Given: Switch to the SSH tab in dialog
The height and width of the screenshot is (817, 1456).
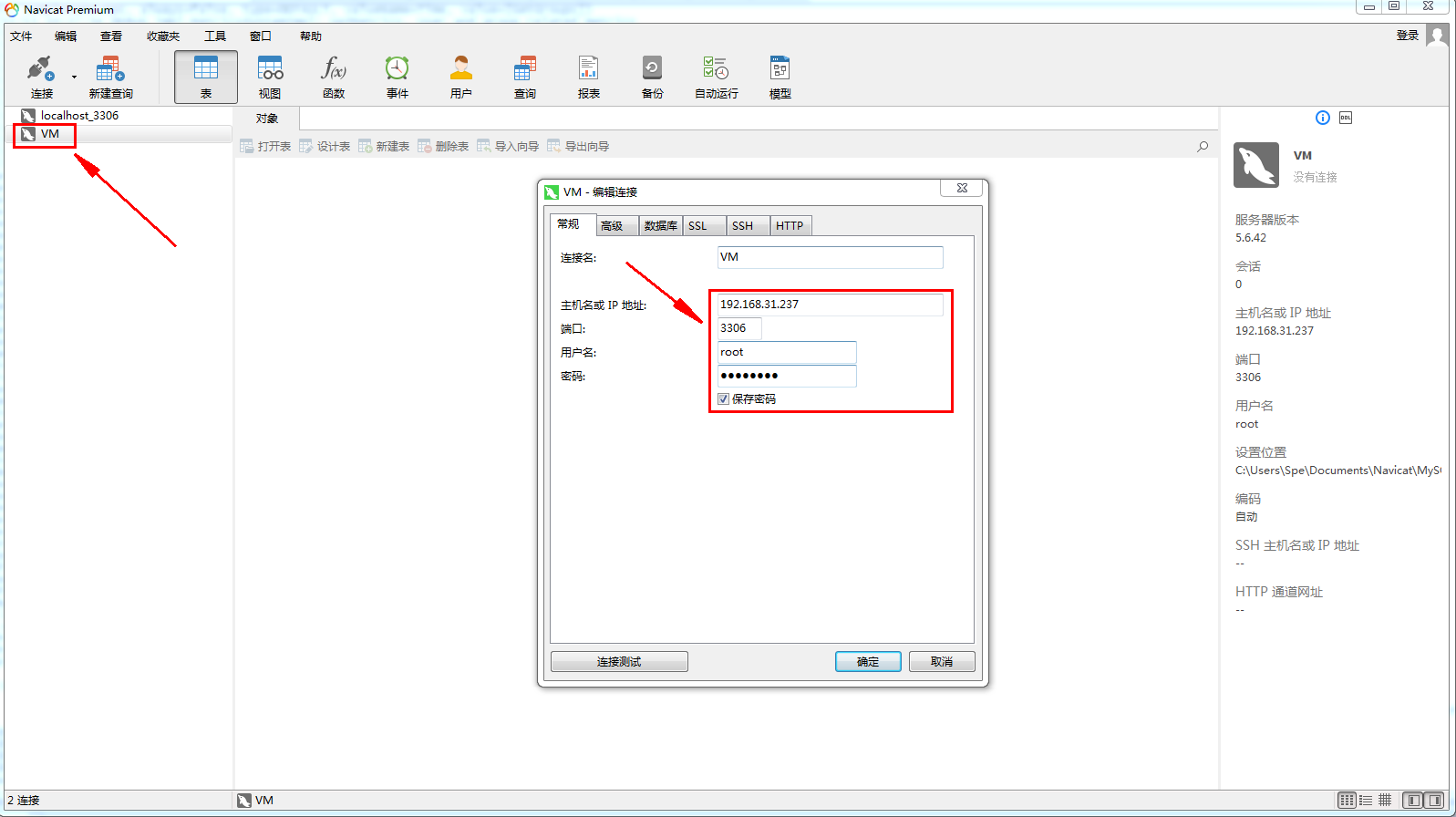Looking at the screenshot, I should click(748, 226).
